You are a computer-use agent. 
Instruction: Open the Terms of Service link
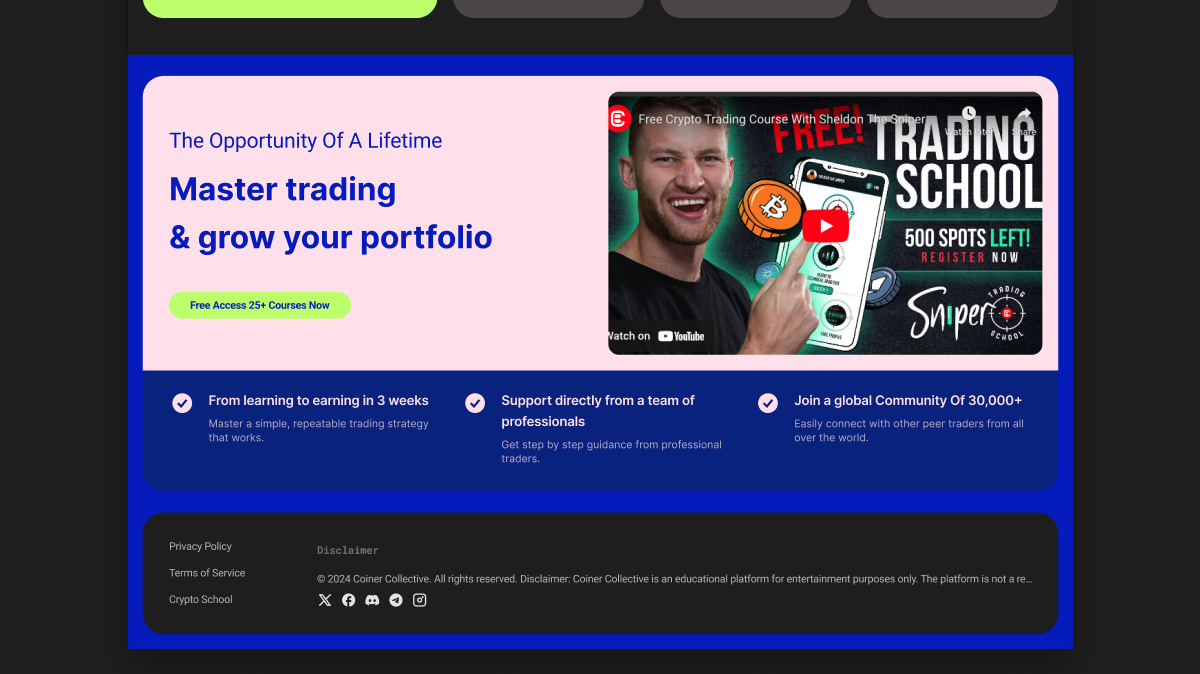click(207, 573)
